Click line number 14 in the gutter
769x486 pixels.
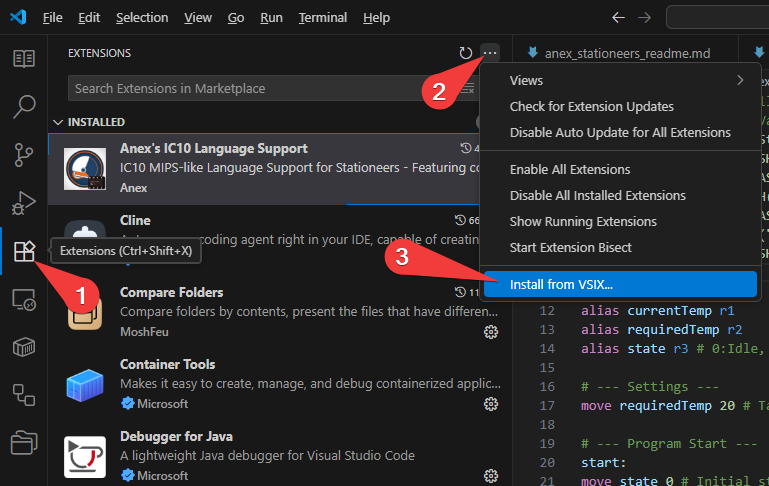point(547,349)
